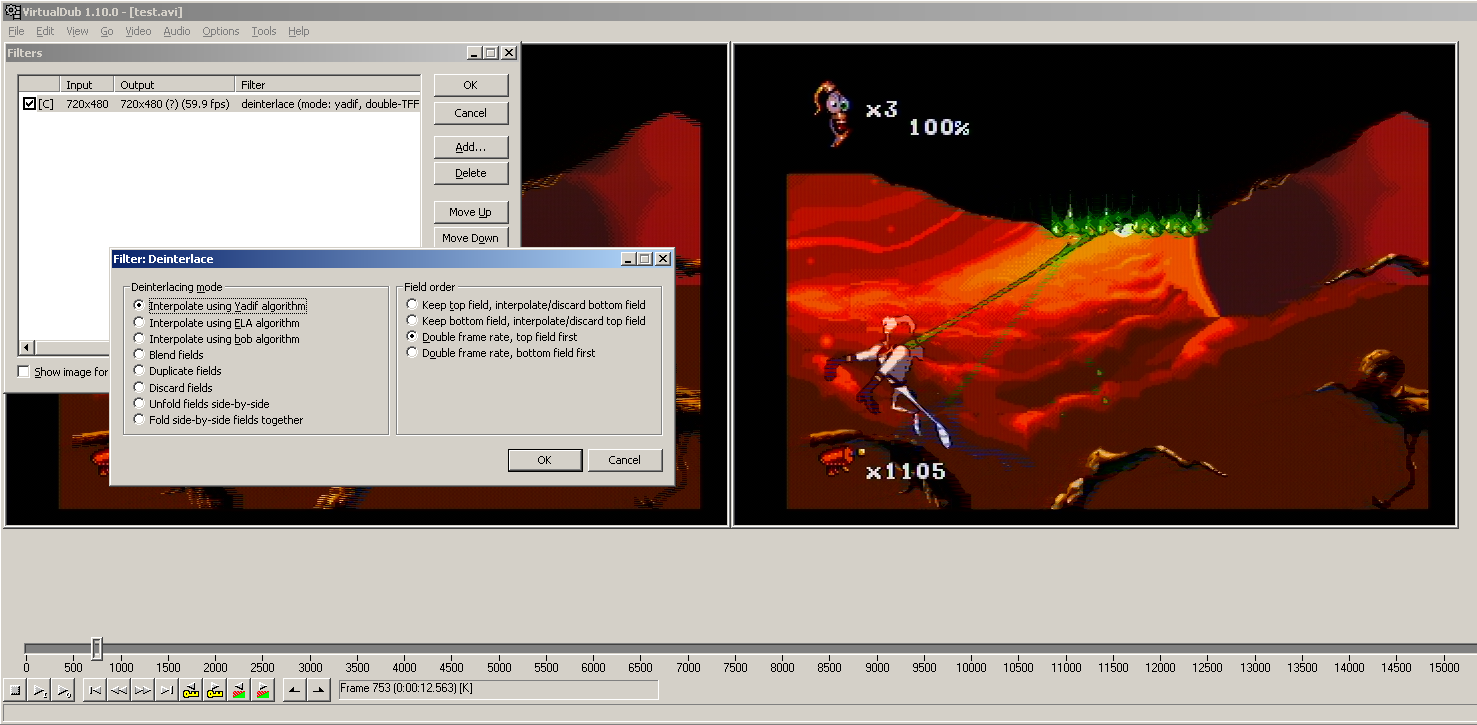Cancel the Deinterlace filter dialog

[x=625, y=460]
